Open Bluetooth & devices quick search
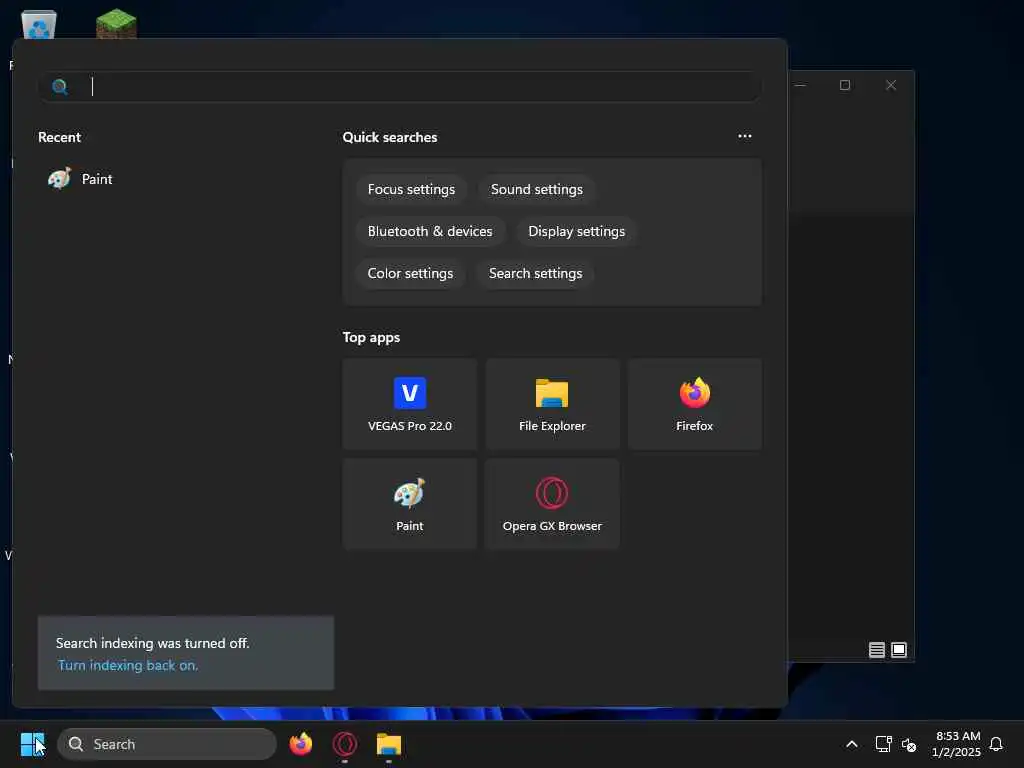 coord(430,231)
